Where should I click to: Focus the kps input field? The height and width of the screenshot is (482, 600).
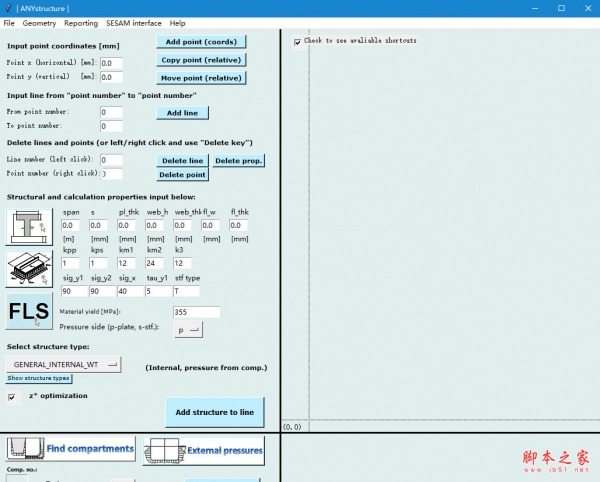tap(98, 263)
